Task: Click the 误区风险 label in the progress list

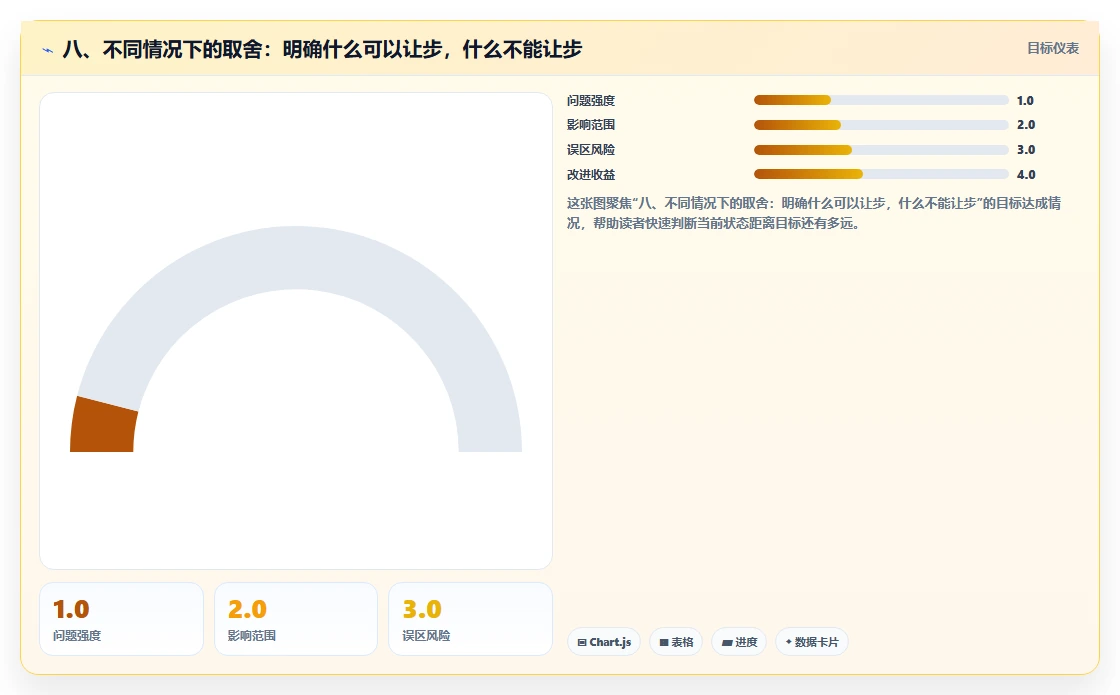Action: (x=591, y=150)
